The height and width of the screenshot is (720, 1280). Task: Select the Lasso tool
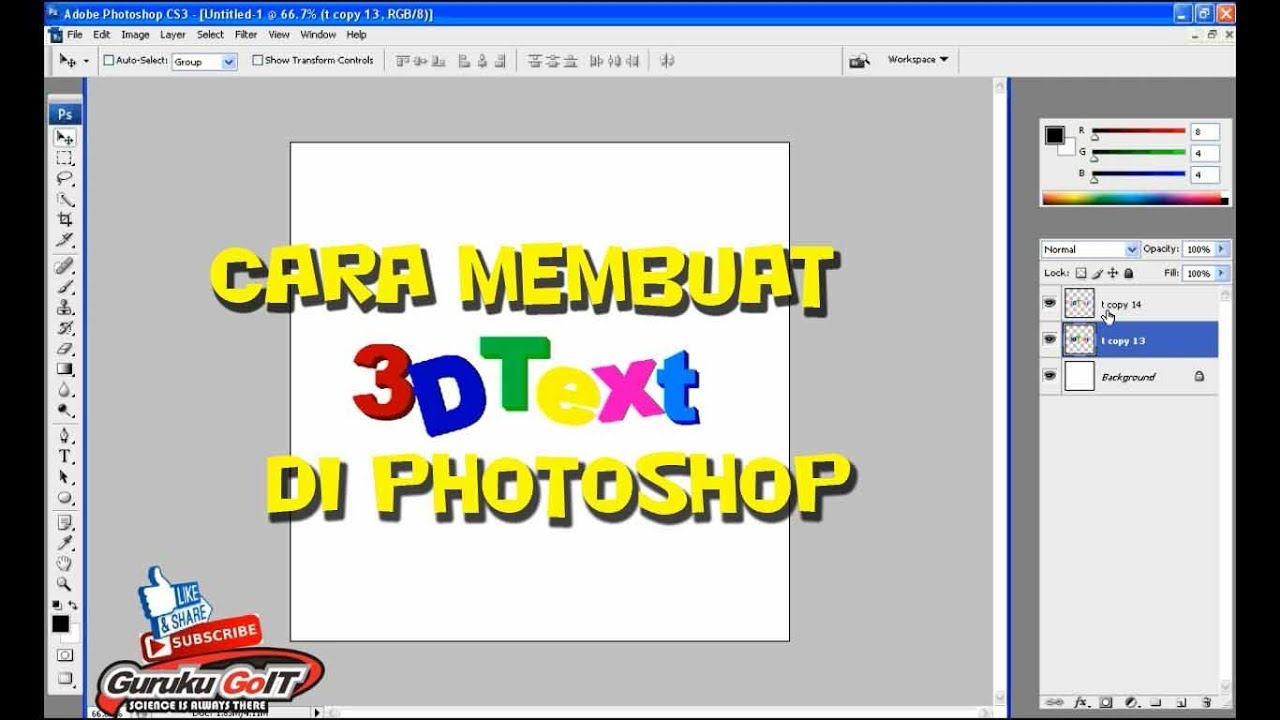[65, 179]
